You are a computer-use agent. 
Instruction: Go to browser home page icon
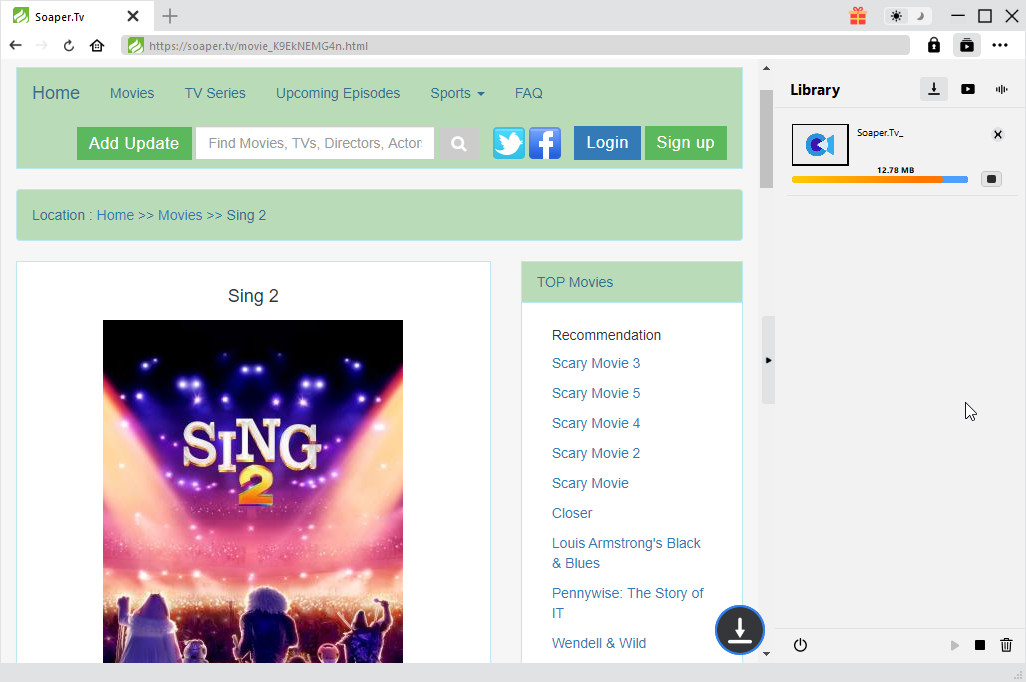(x=97, y=45)
